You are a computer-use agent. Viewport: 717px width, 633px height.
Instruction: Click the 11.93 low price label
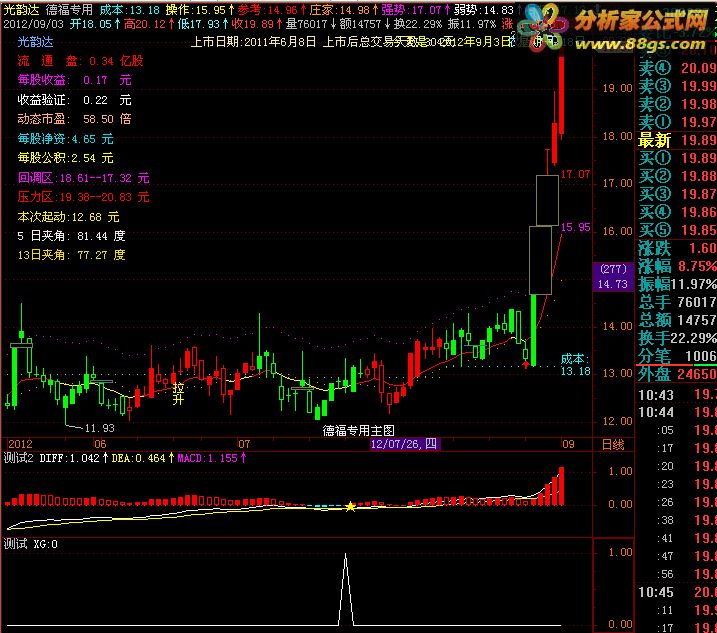point(100,429)
